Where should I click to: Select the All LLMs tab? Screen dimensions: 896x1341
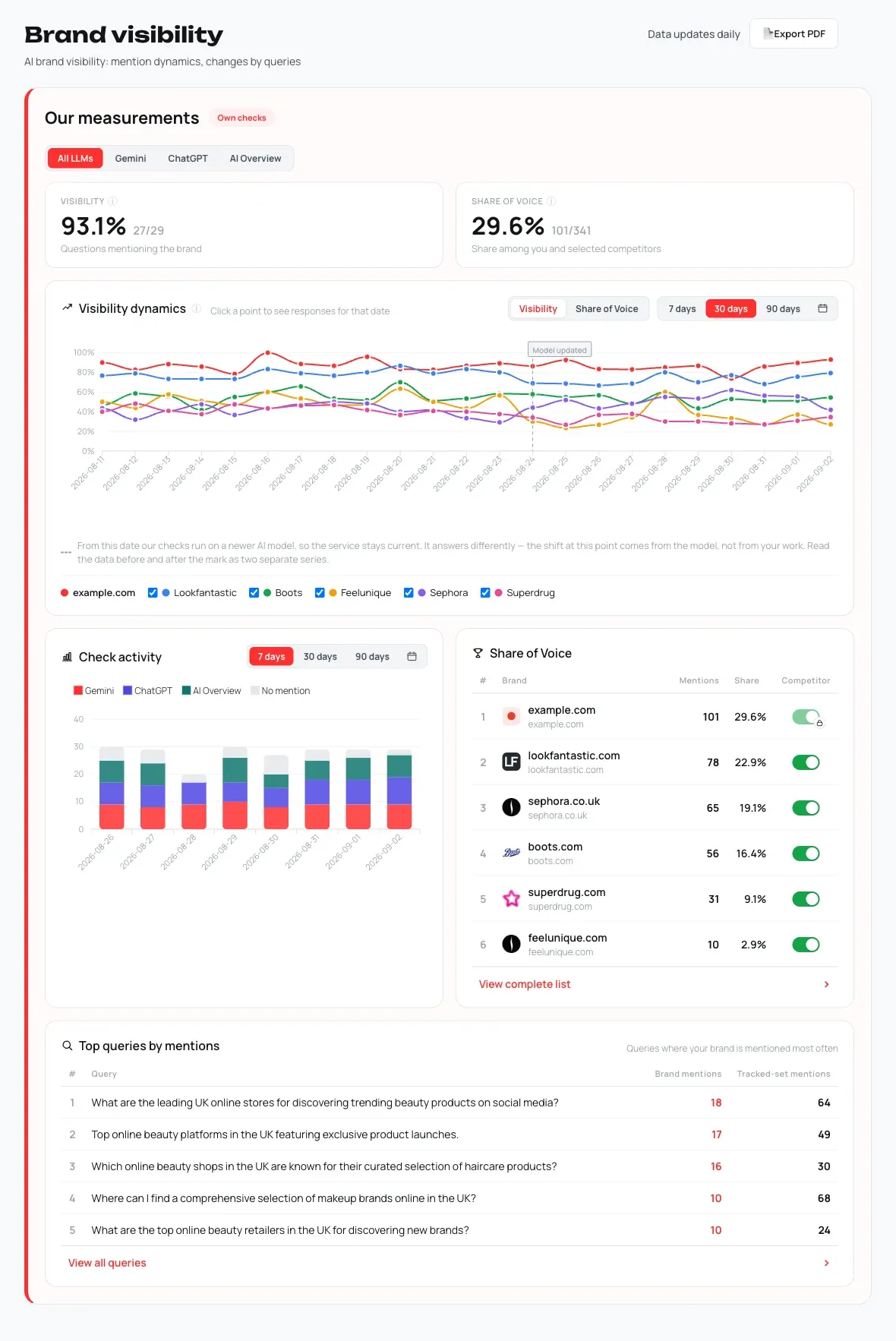pos(75,159)
